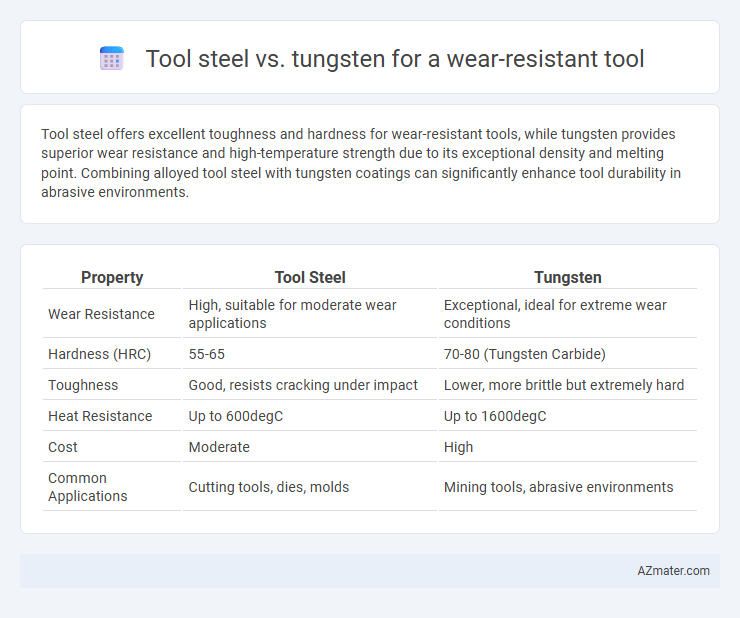740x618 pixels.
Task: Open the AZmater.com footer link
Action: [673, 571]
